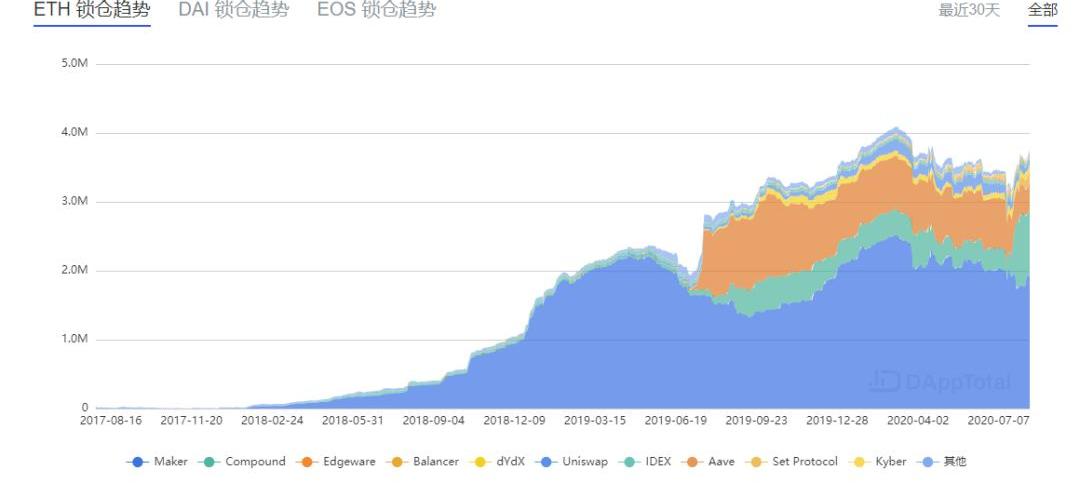Toggle the Compound legend entry
Viewport: 1080px width, 494px height.
240,462
